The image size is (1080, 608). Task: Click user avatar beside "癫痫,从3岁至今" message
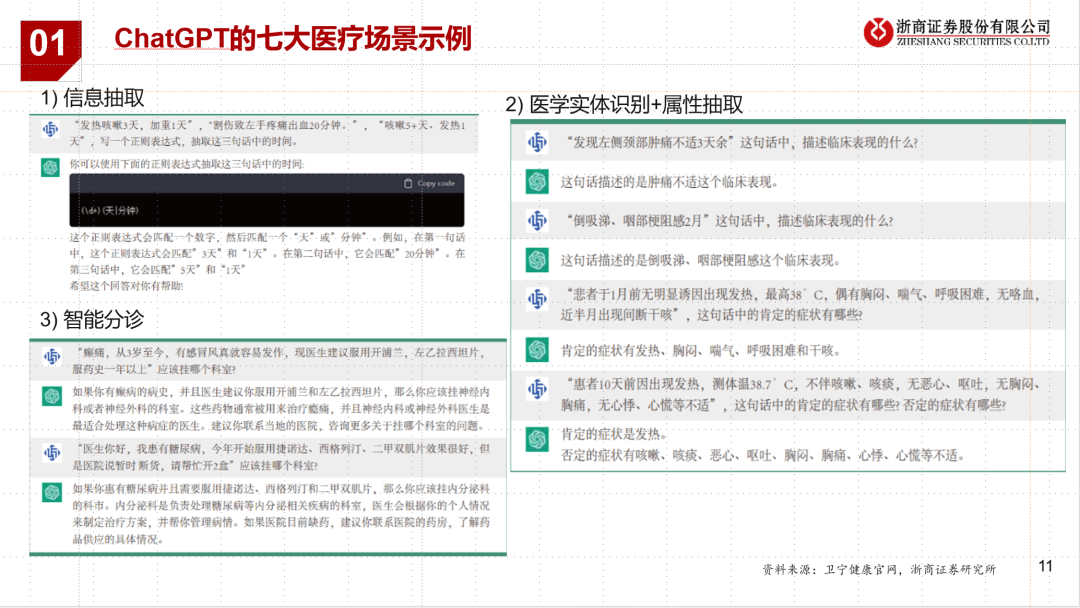coord(52,357)
